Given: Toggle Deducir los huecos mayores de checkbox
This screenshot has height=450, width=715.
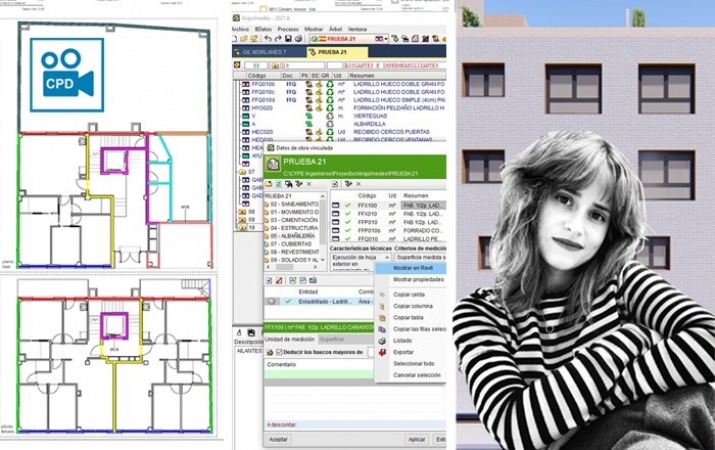Looking at the screenshot, I should click(x=279, y=352).
